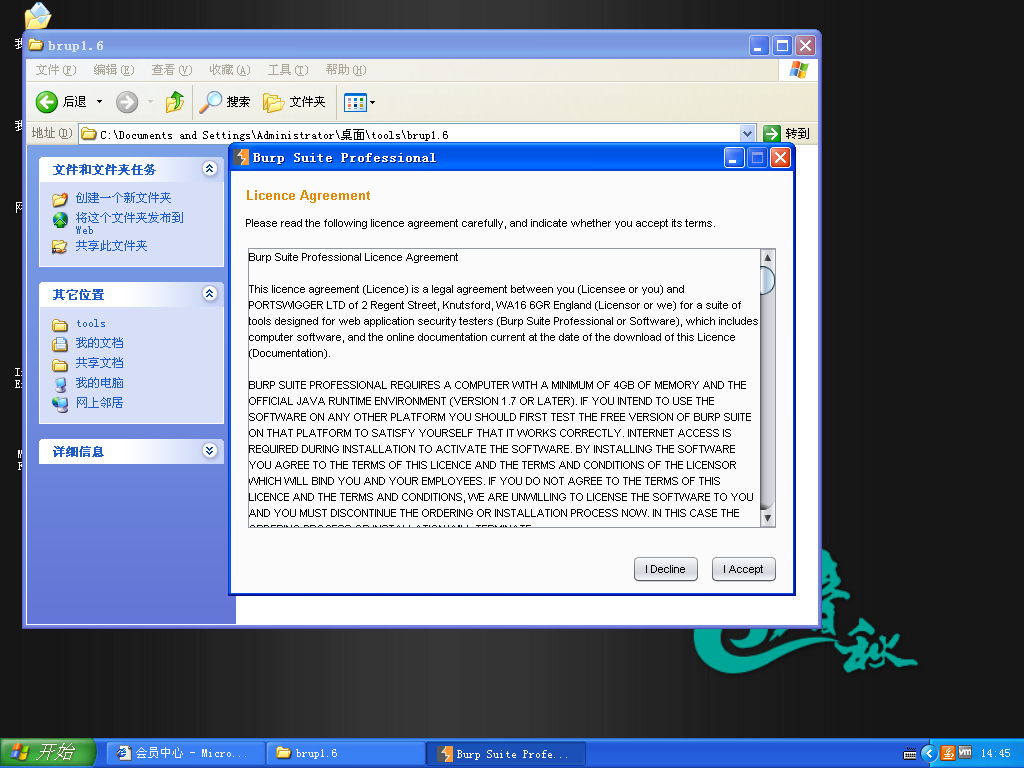Collapse the 其它位置 panel

(210, 294)
